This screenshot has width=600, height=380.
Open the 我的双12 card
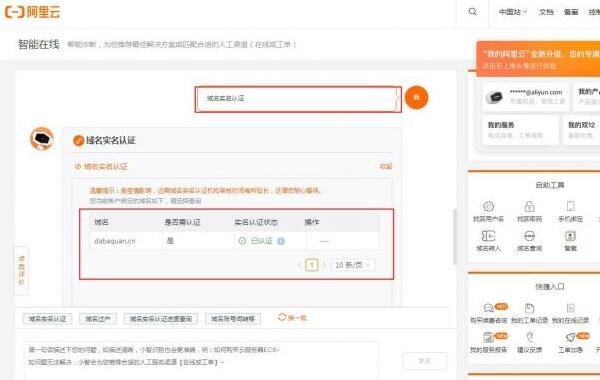[x=582, y=130]
